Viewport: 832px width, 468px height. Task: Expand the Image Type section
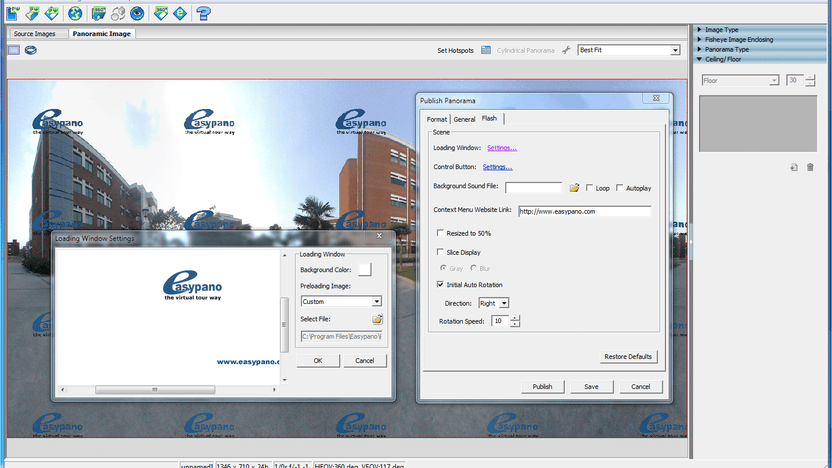click(x=699, y=30)
